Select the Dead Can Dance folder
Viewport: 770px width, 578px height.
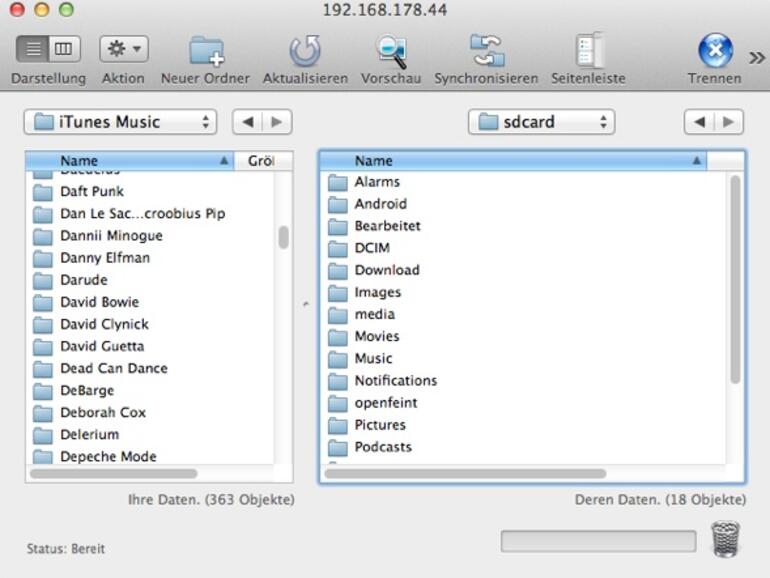(x=149, y=368)
